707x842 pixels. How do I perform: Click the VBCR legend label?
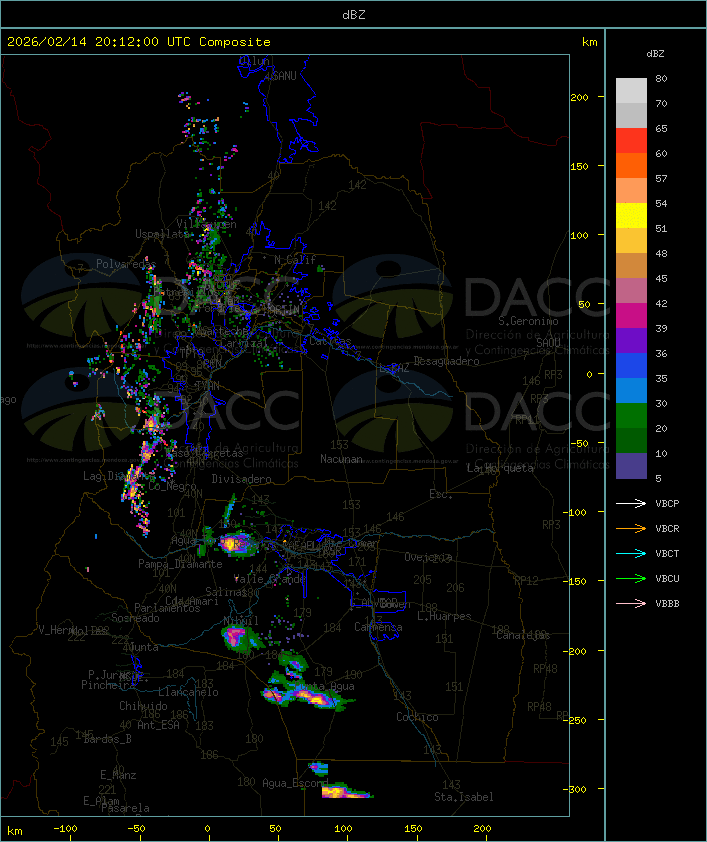(x=667, y=529)
